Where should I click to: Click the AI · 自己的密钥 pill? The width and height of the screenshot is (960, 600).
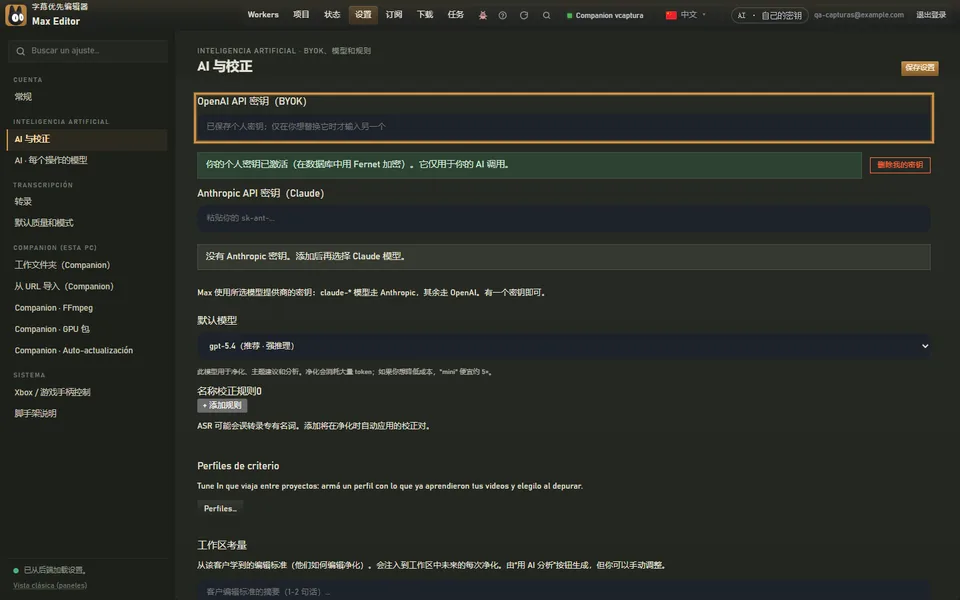770,15
